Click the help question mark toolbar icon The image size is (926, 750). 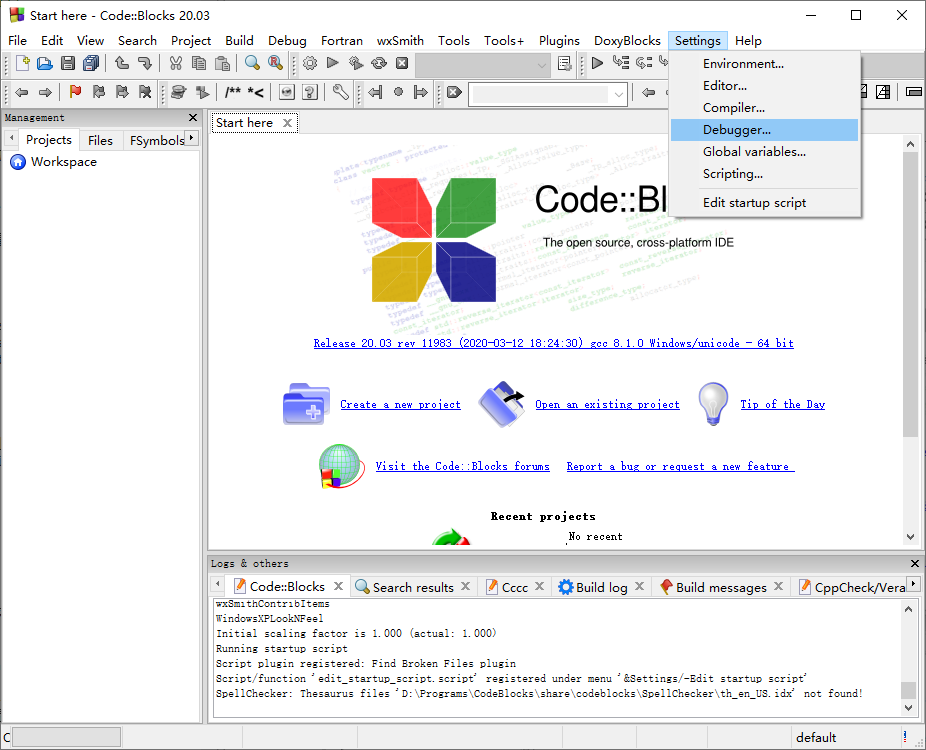pyautogui.click(x=310, y=92)
